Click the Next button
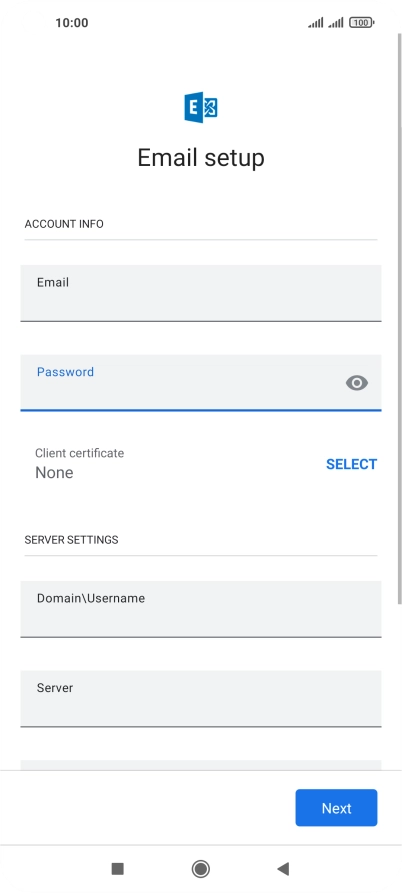The width and height of the screenshot is (402, 893). (336, 808)
